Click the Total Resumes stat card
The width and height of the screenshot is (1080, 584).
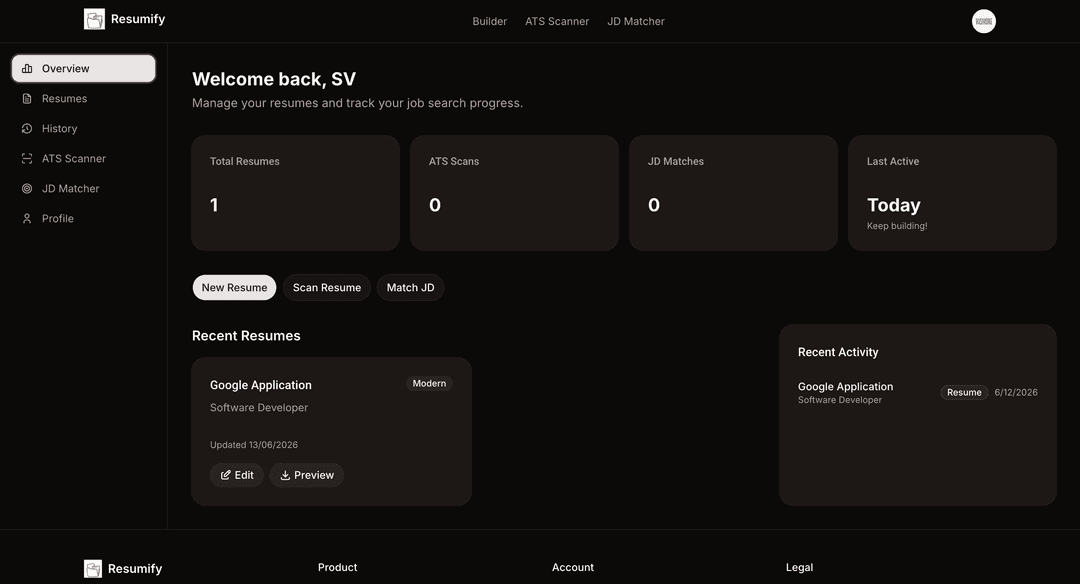295,193
